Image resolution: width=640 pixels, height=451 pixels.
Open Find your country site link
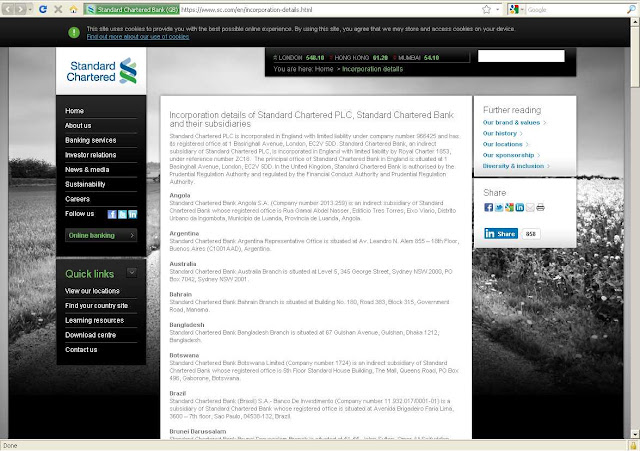[96, 306]
